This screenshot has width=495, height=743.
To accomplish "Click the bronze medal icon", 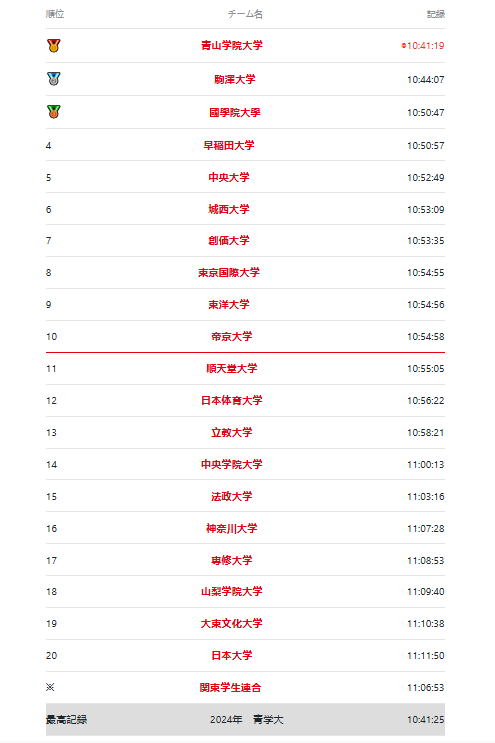I will (54, 112).
